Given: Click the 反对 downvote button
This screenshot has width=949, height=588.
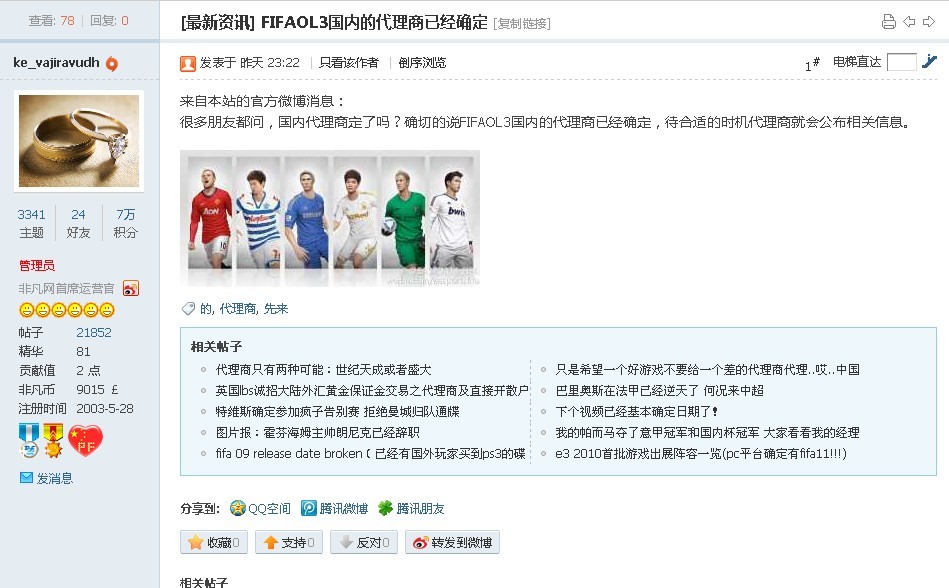Looking at the screenshot, I should pos(364,542).
